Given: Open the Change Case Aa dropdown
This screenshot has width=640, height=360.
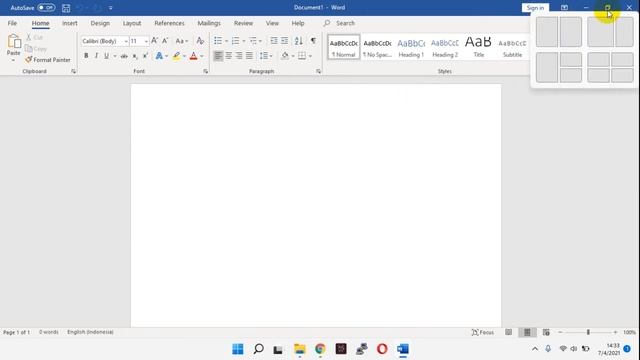Looking at the screenshot, I should (182, 41).
